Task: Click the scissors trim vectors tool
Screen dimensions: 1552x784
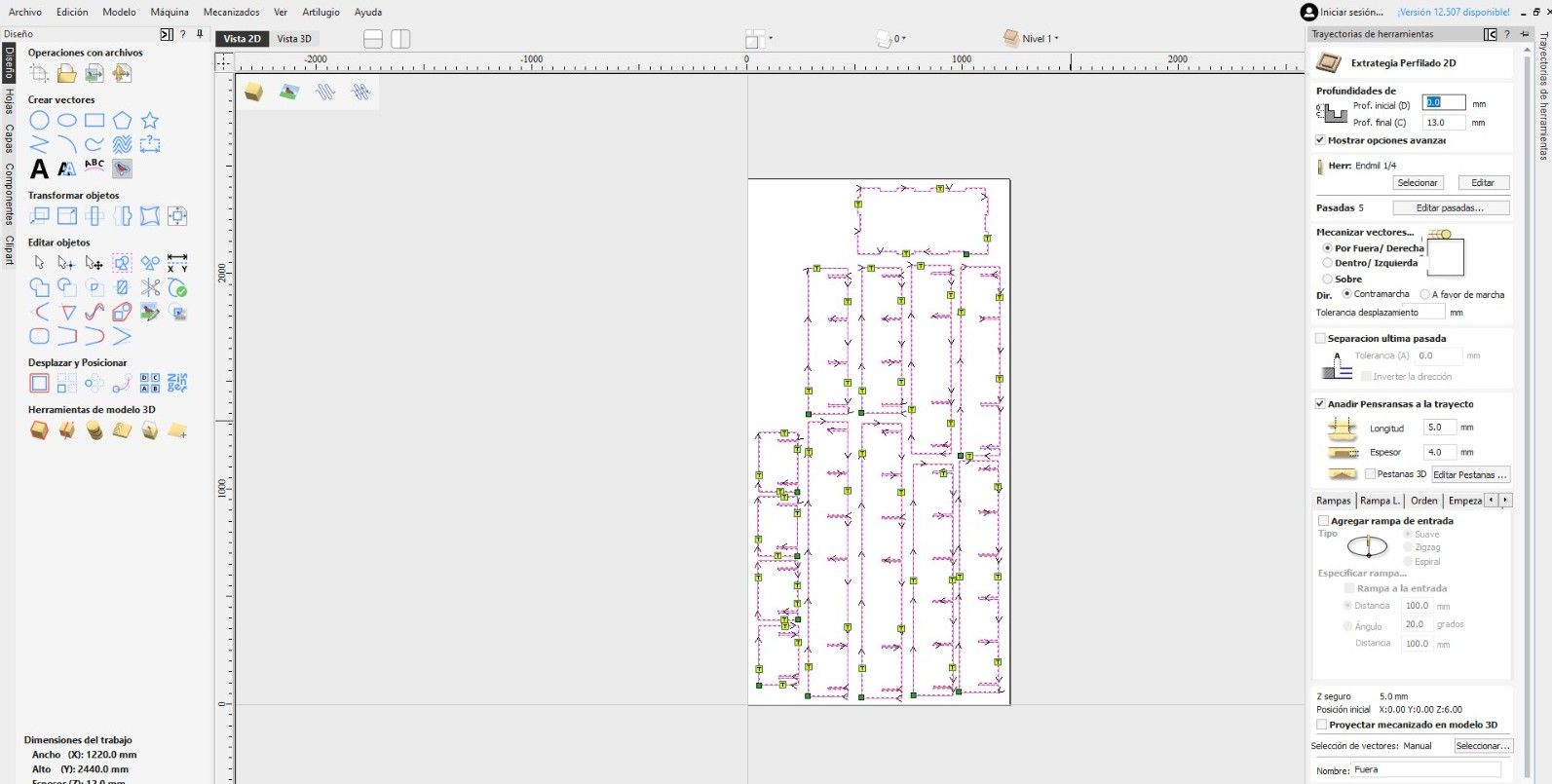Action: 150,287
